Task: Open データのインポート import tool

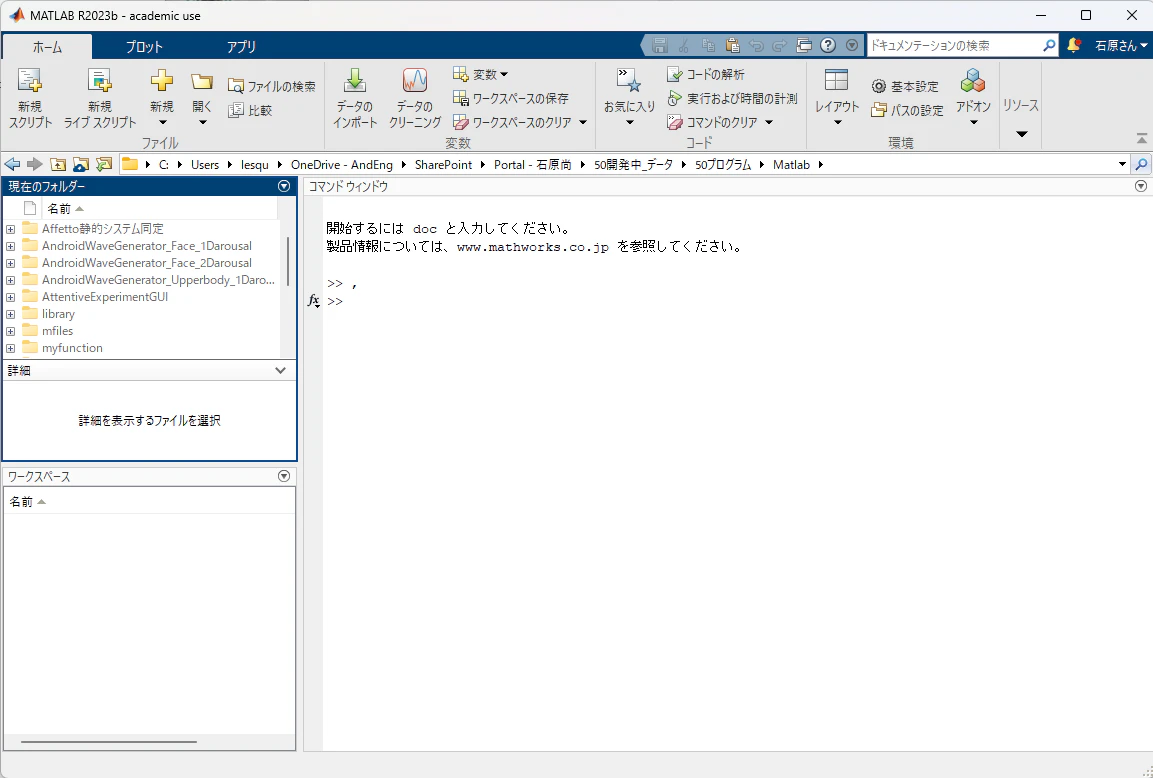Action: (355, 99)
